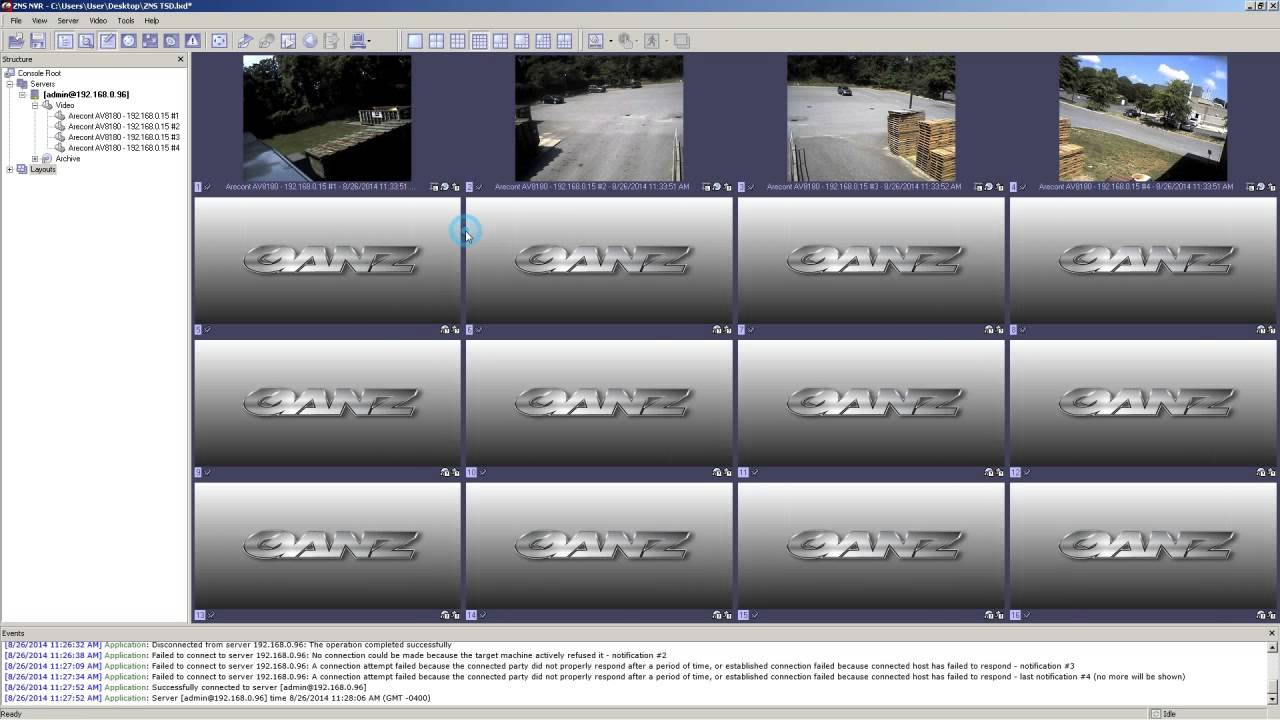1280x720 pixels.
Task: Click camera #4 live video thumbnail
Action: tap(1143, 118)
